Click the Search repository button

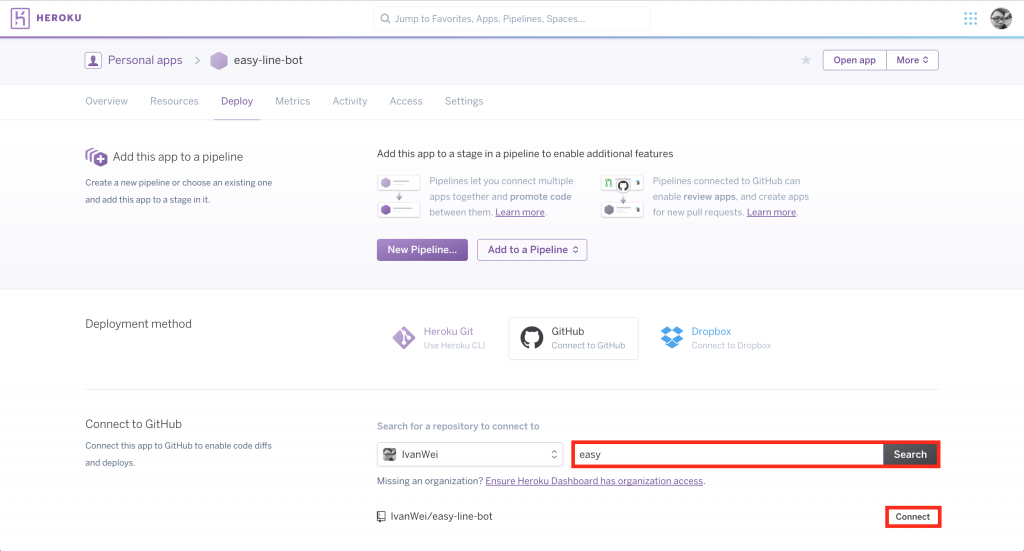coord(910,454)
